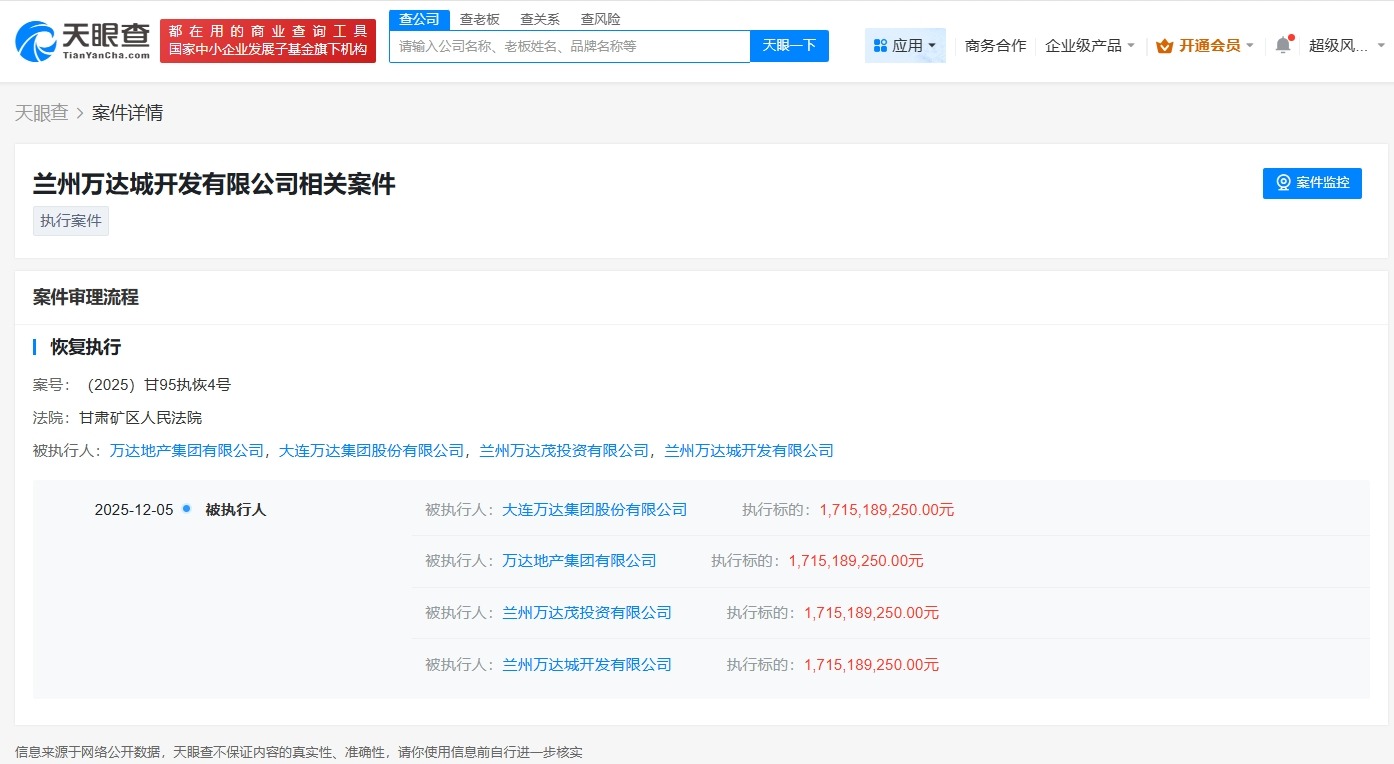Select the 查关系 tab option
The image size is (1394, 764).
click(540, 18)
